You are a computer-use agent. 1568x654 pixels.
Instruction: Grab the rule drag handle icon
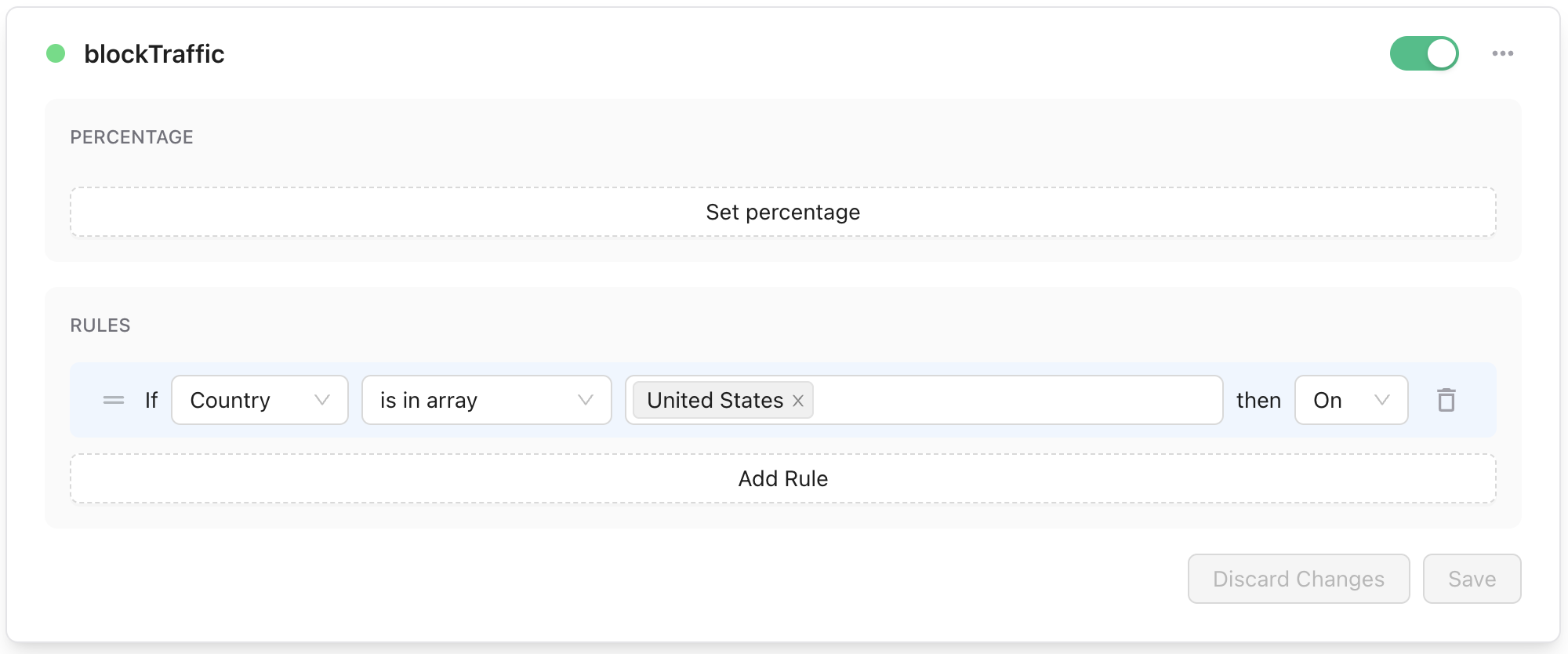coord(114,400)
